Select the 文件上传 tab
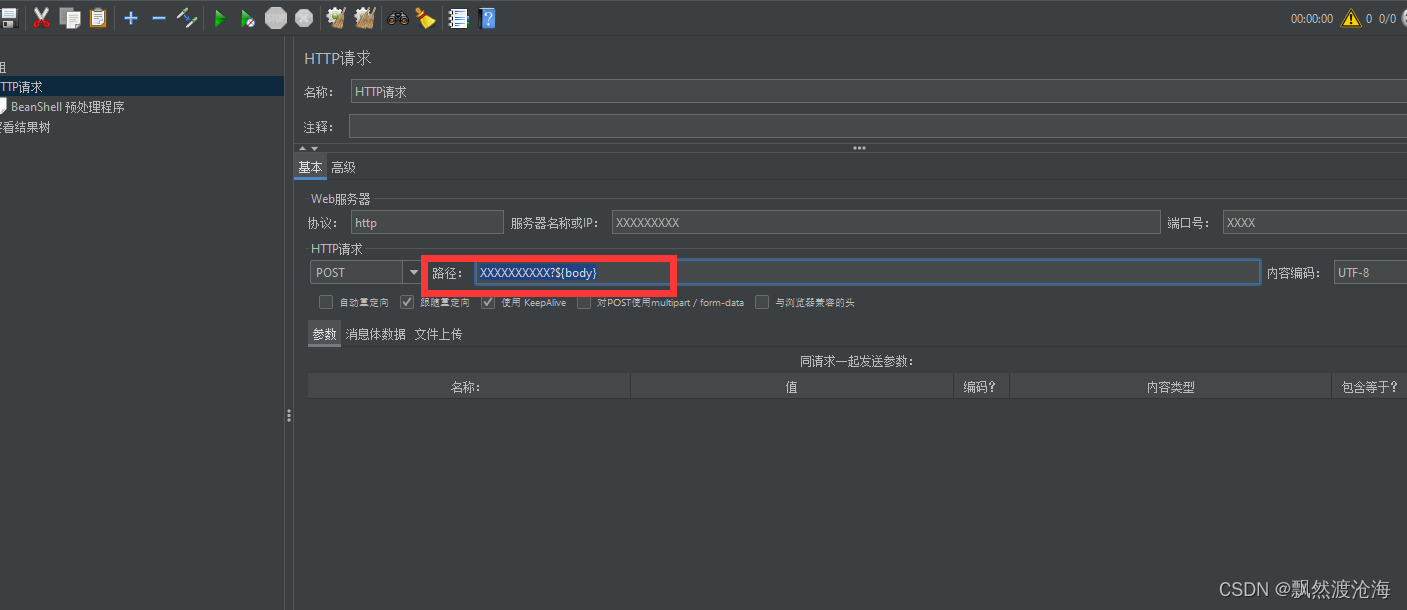1407x610 pixels. pyautogui.click(x=438, y=334)
